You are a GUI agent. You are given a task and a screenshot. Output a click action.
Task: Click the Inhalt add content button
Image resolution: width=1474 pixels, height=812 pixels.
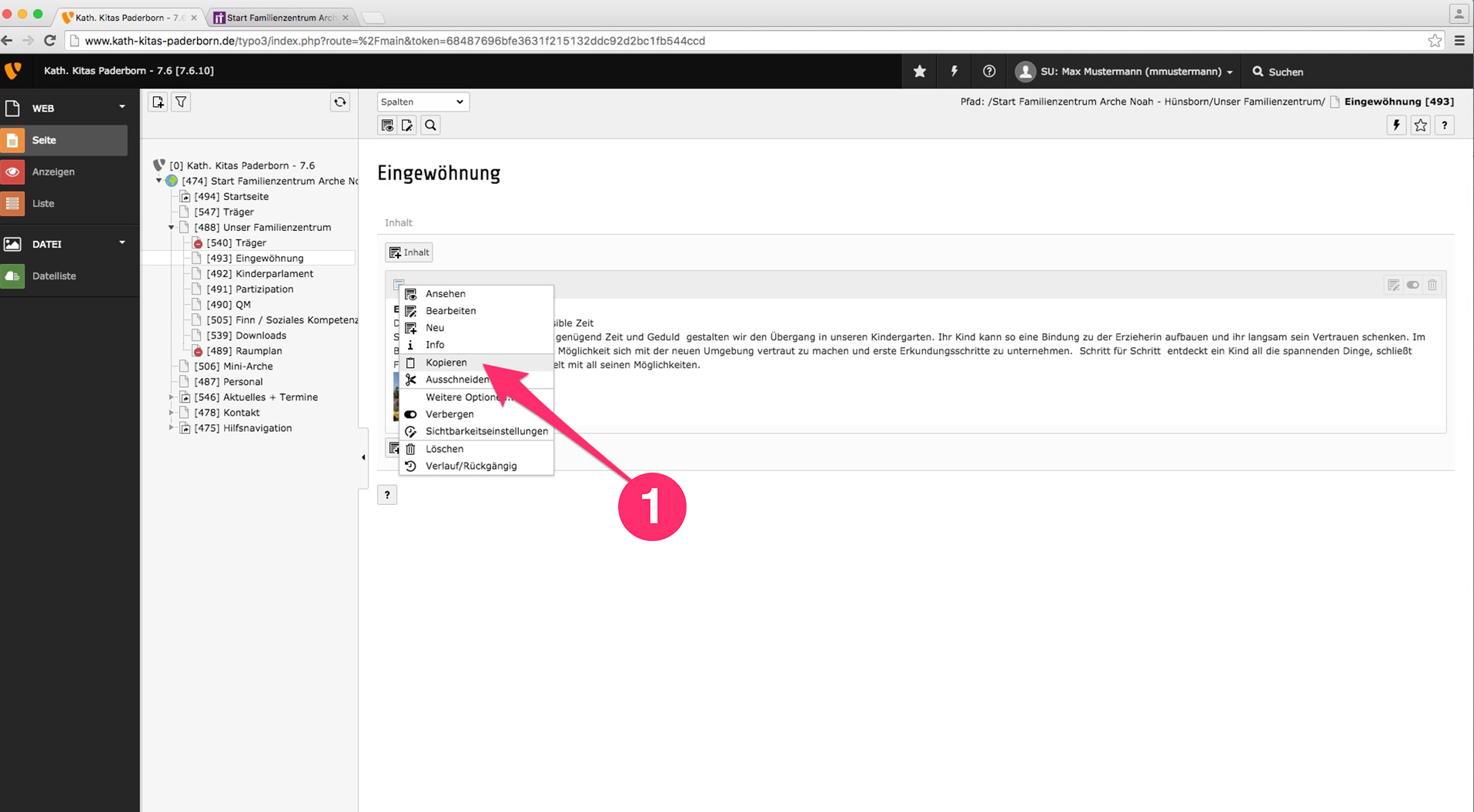click(x=409, y=252)
